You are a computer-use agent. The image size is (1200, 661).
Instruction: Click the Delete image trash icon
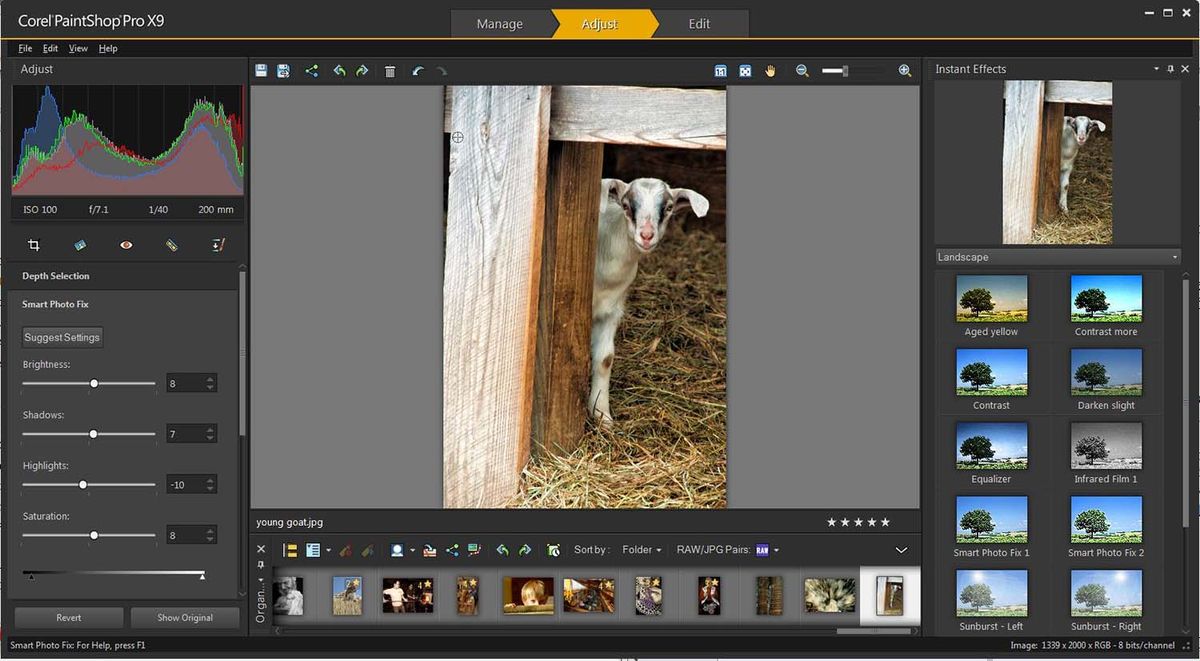point(390,70)
